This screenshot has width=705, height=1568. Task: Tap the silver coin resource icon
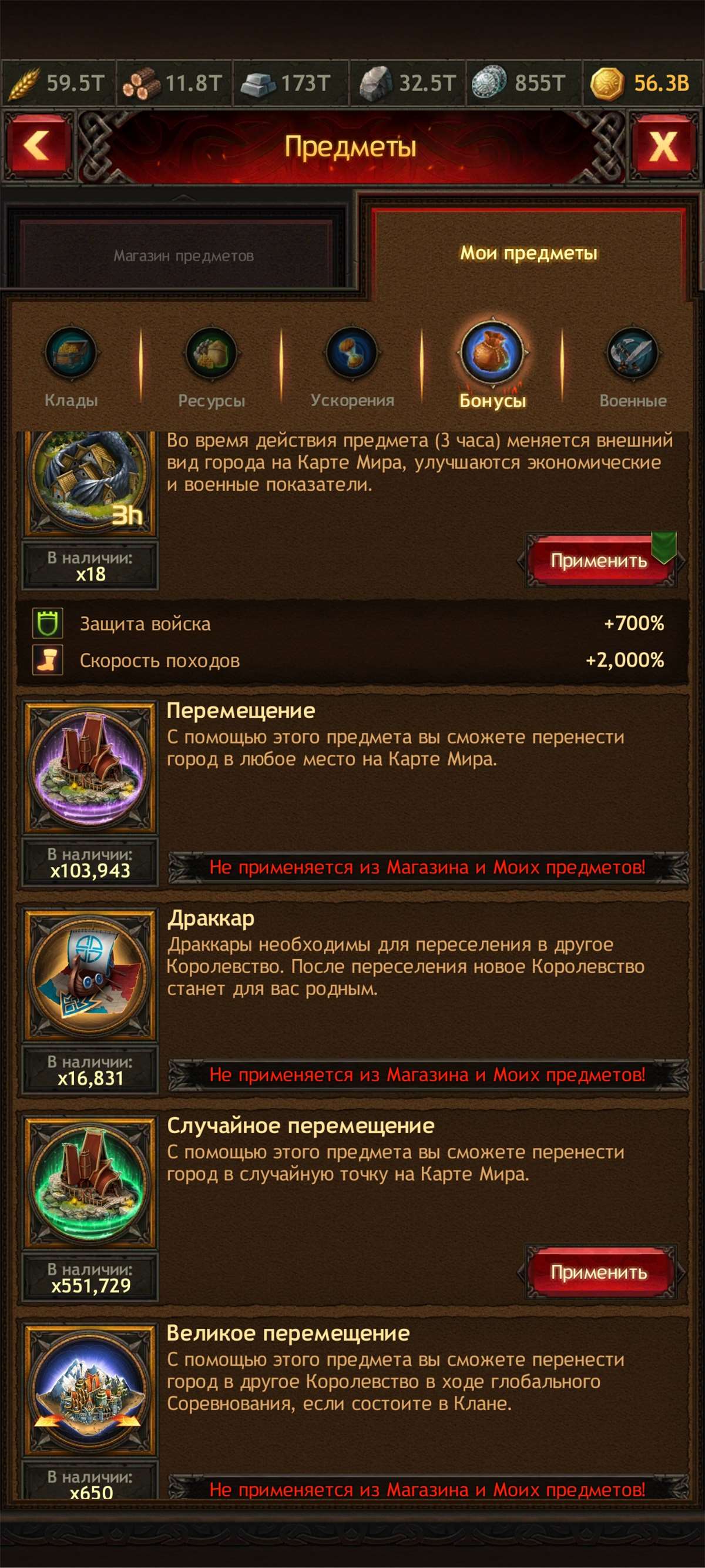coord(489,83)
